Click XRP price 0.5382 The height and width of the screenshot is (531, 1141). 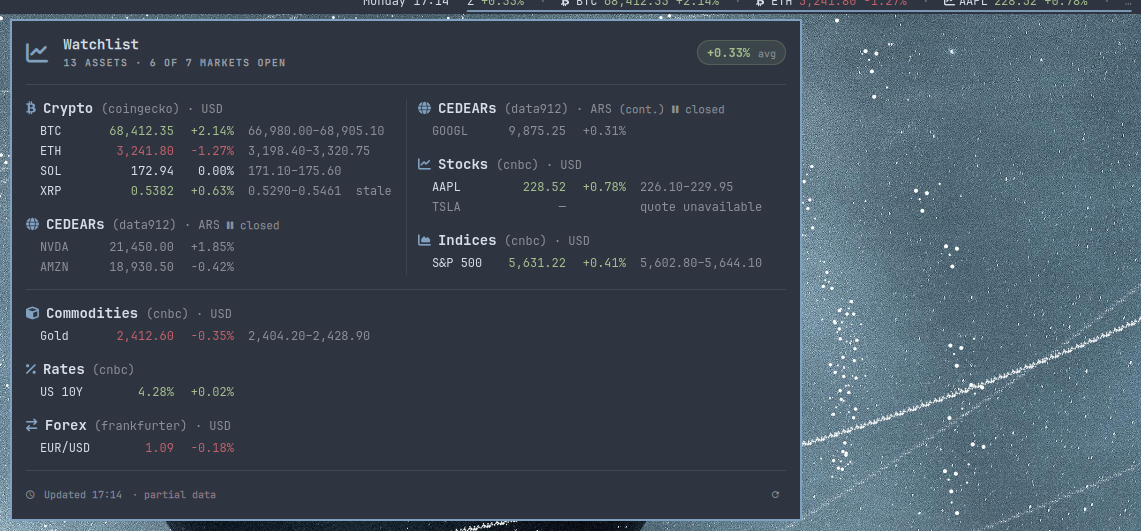tap(152, 191)
